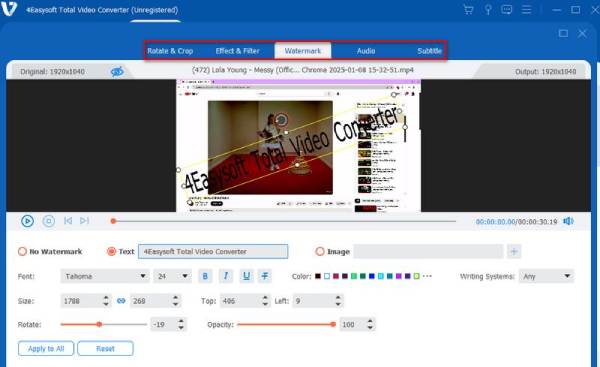Toggle the size aspect ratio link
The height and width of the screenshot is (367, 600).
point(121,301)
